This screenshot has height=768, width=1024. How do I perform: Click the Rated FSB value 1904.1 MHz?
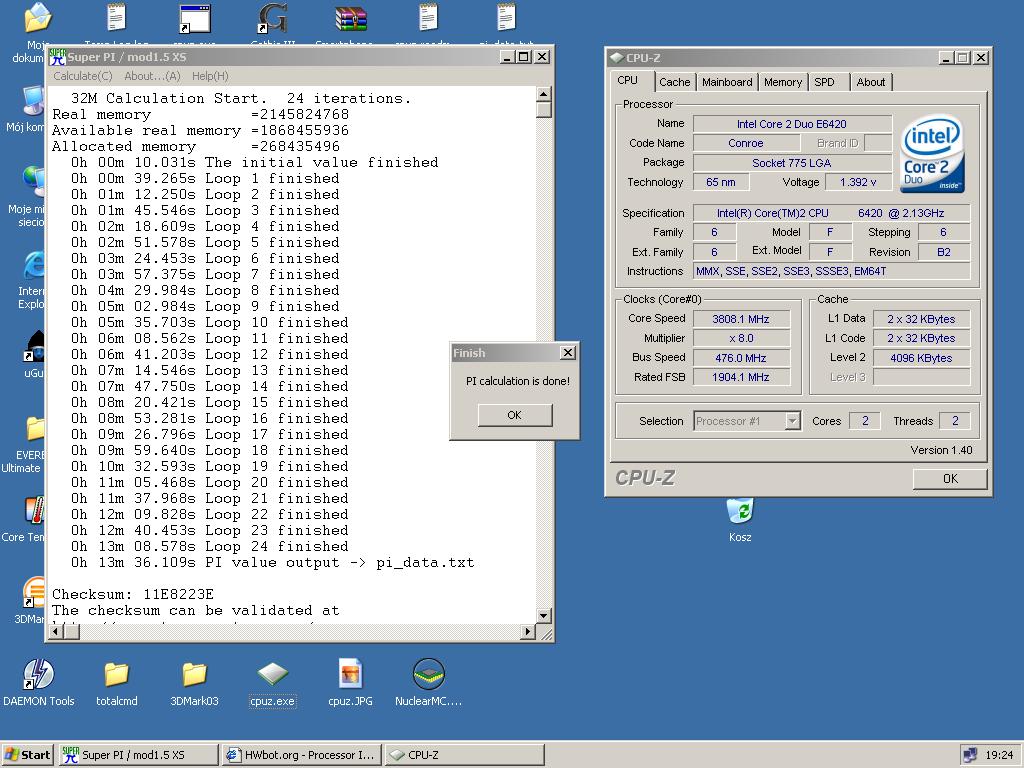point(741,377)
